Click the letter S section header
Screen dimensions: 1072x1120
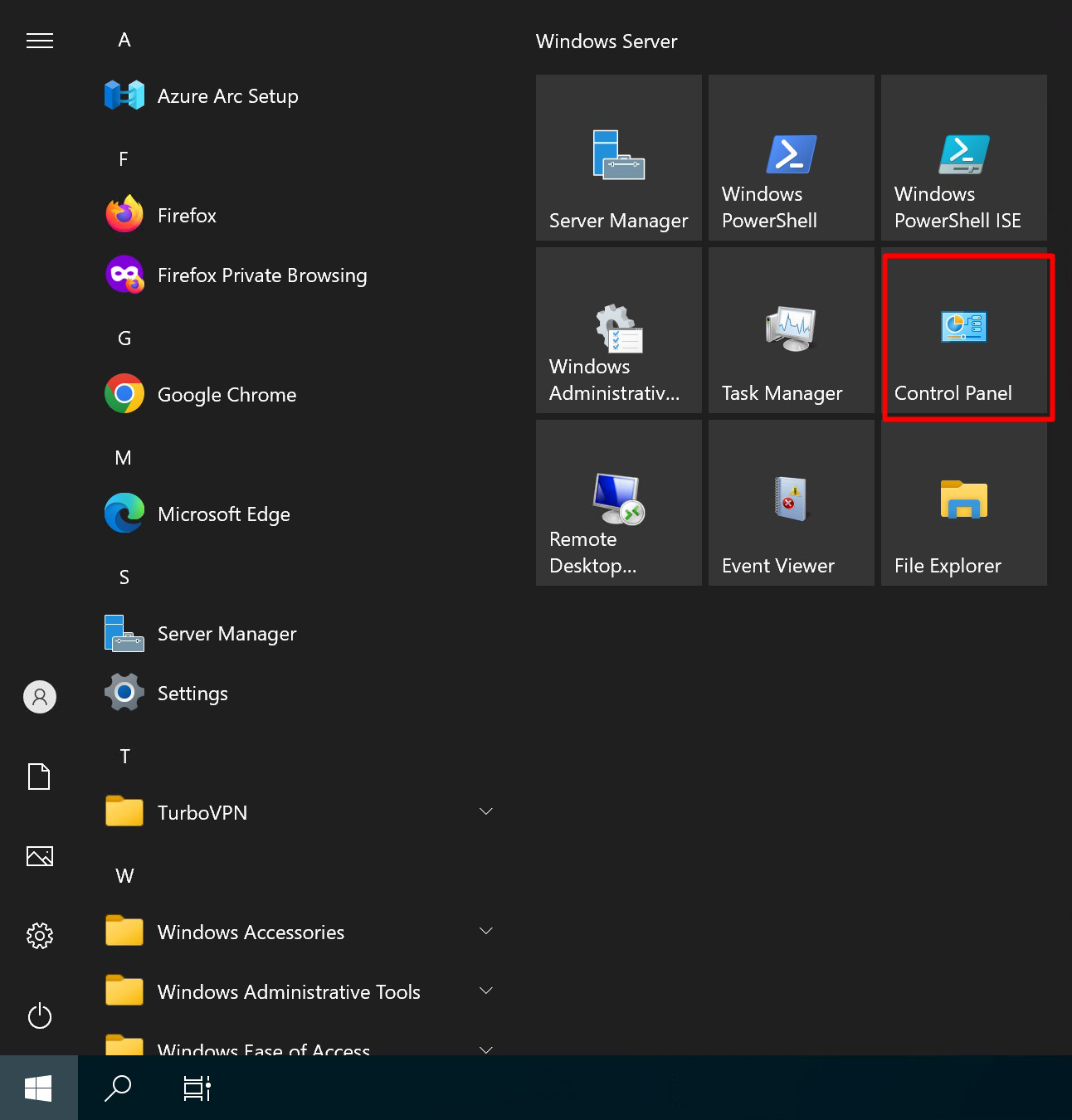[x=124, y=577]
